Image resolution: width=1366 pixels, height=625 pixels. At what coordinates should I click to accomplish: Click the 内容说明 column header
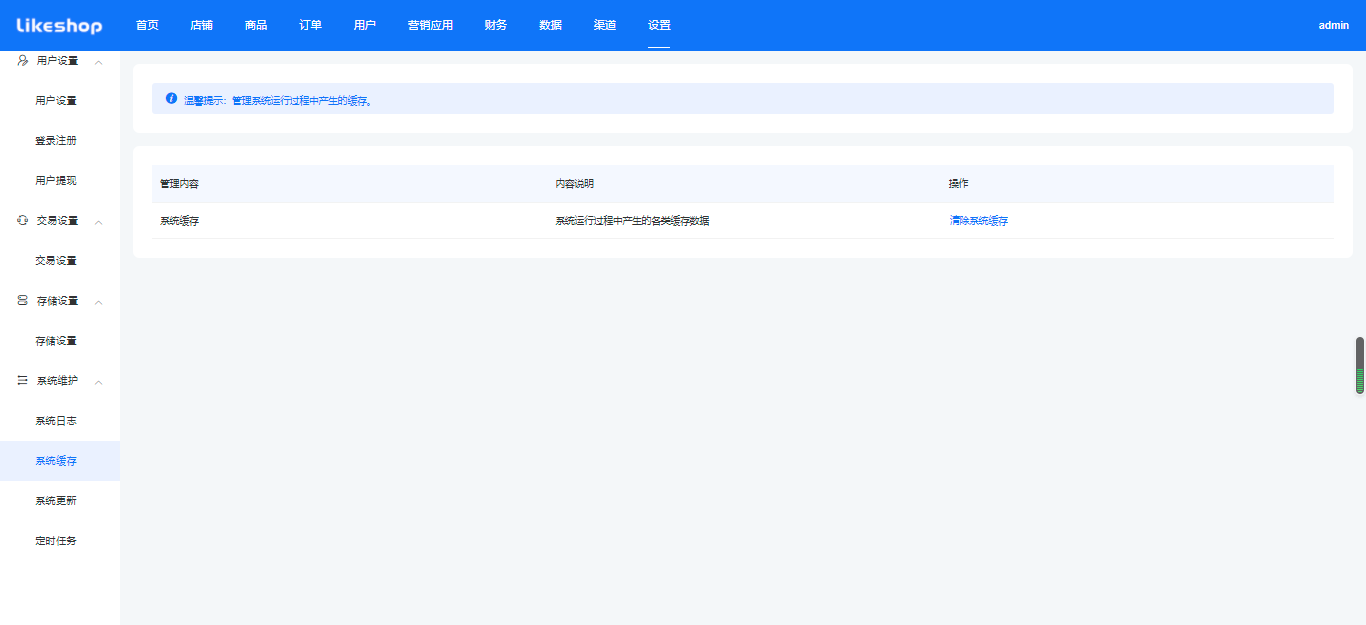pos(575,184)
